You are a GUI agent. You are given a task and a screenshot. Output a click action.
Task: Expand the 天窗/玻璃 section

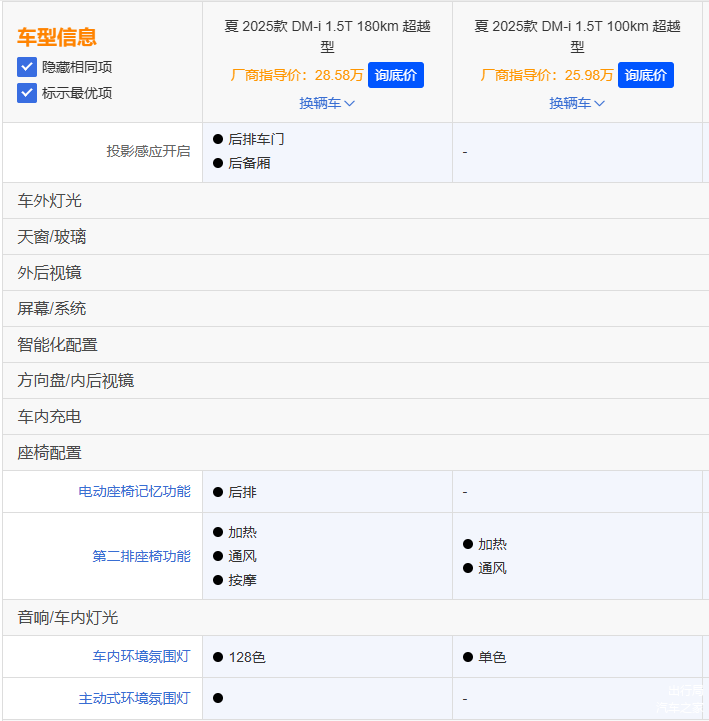(x=52, y=237)
